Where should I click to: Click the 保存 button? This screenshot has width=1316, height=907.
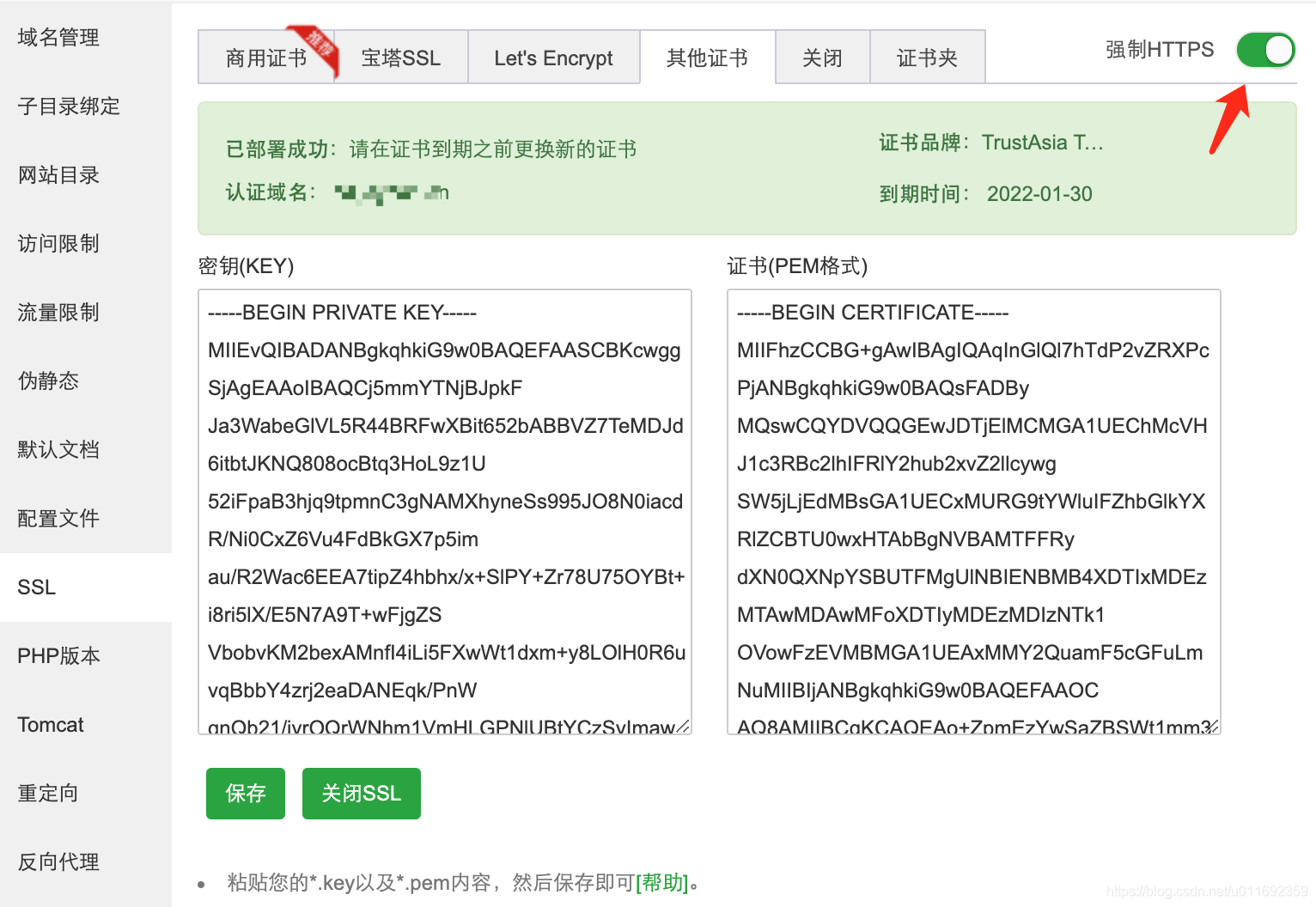click(245, 793)
